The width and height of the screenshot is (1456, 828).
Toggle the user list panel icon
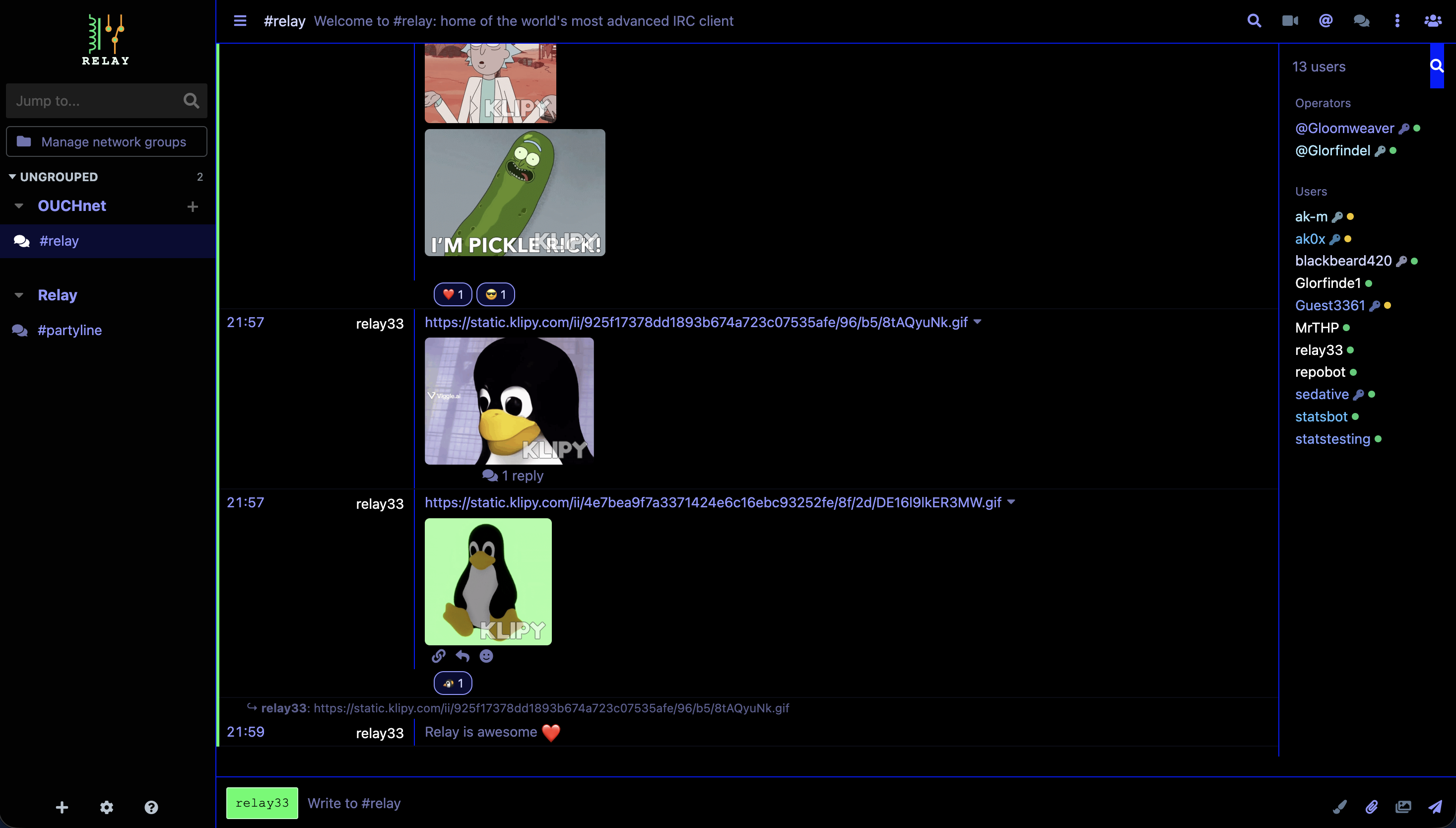pos(1432,21)
